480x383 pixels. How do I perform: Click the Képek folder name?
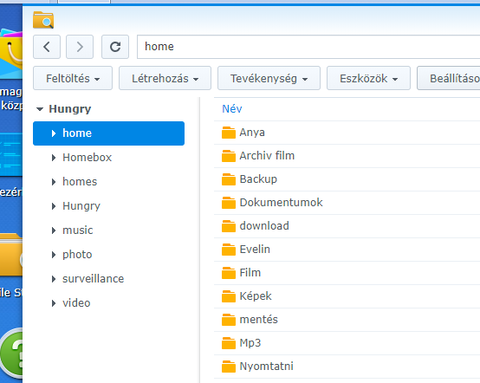pos(256,296)
